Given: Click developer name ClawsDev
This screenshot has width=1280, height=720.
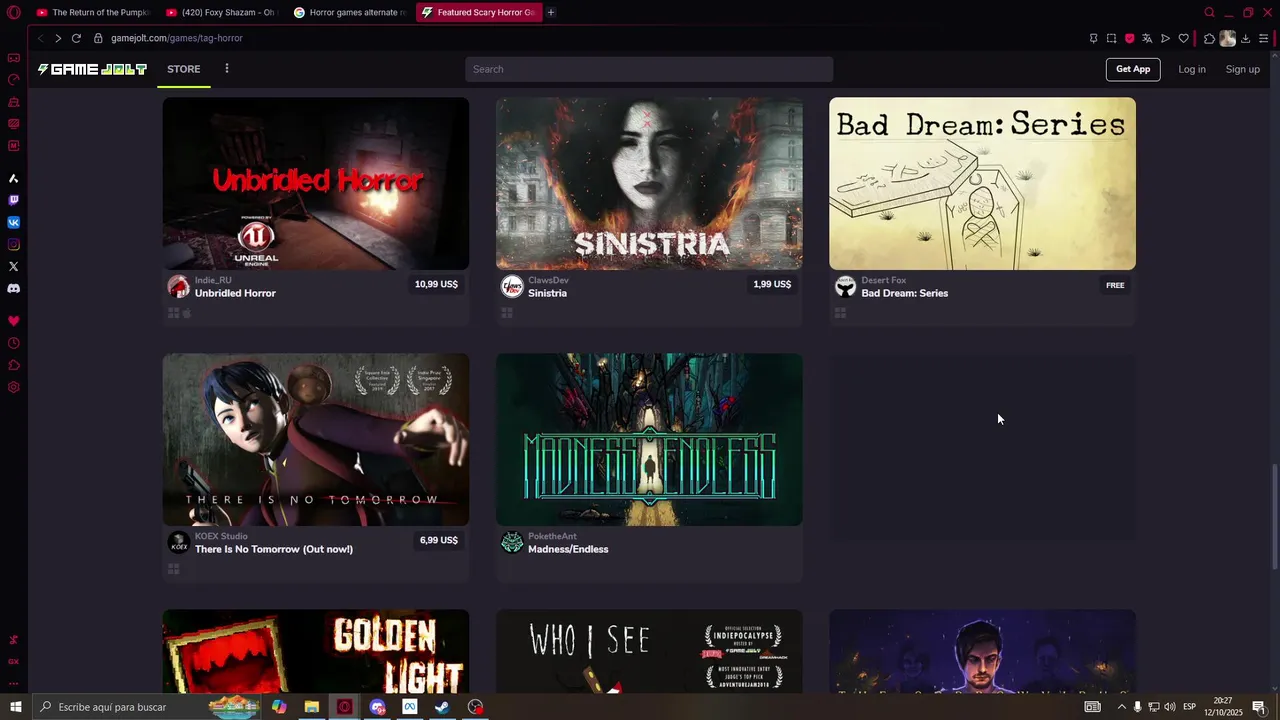Looking at the screenshot, I should point(548,280).
